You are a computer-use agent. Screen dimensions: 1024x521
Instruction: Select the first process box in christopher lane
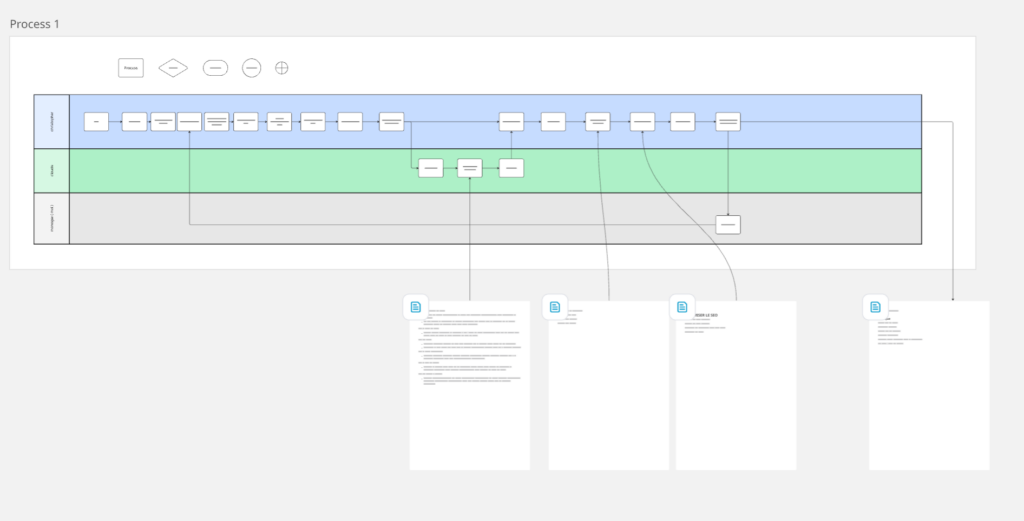96,122
